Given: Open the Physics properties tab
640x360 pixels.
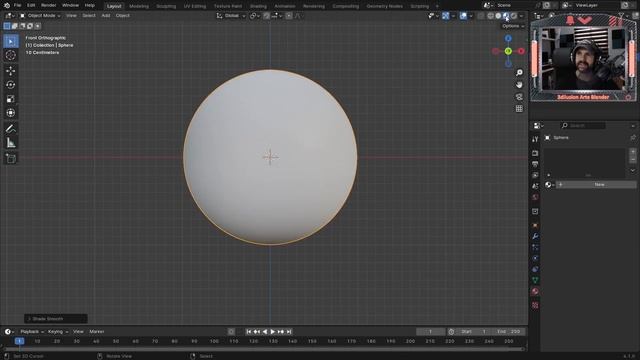Looking at the screenshot, I should click(x=535, y=258).
